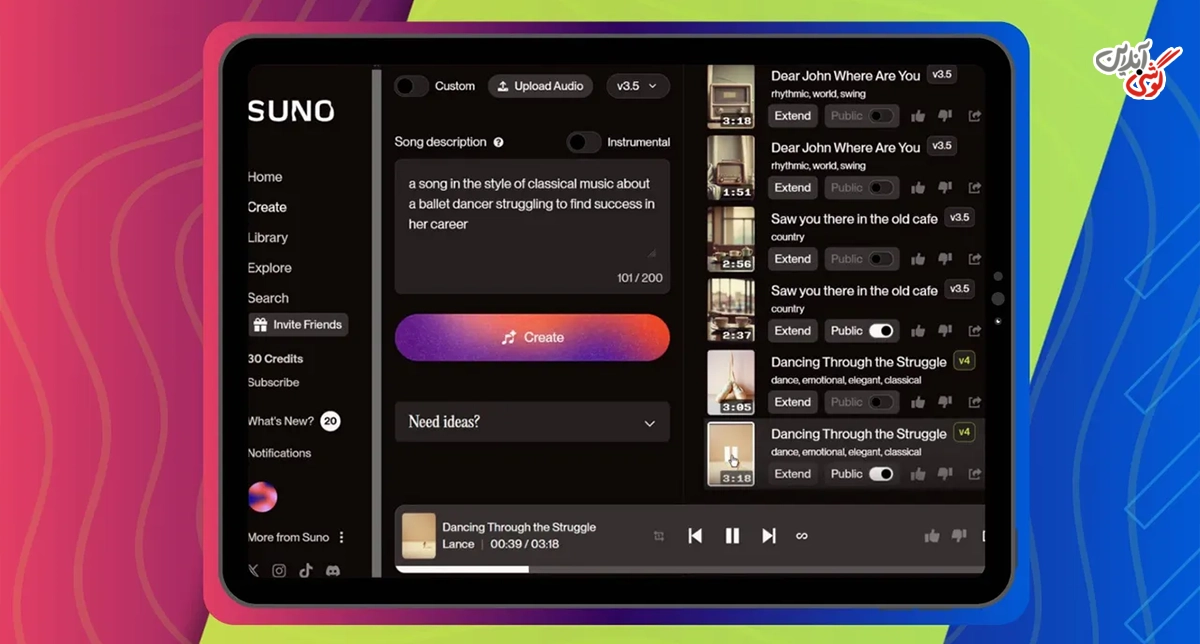Toggle Public on Dear John 1:51 track
This screenshot has height=644, width=1200.
881,188
